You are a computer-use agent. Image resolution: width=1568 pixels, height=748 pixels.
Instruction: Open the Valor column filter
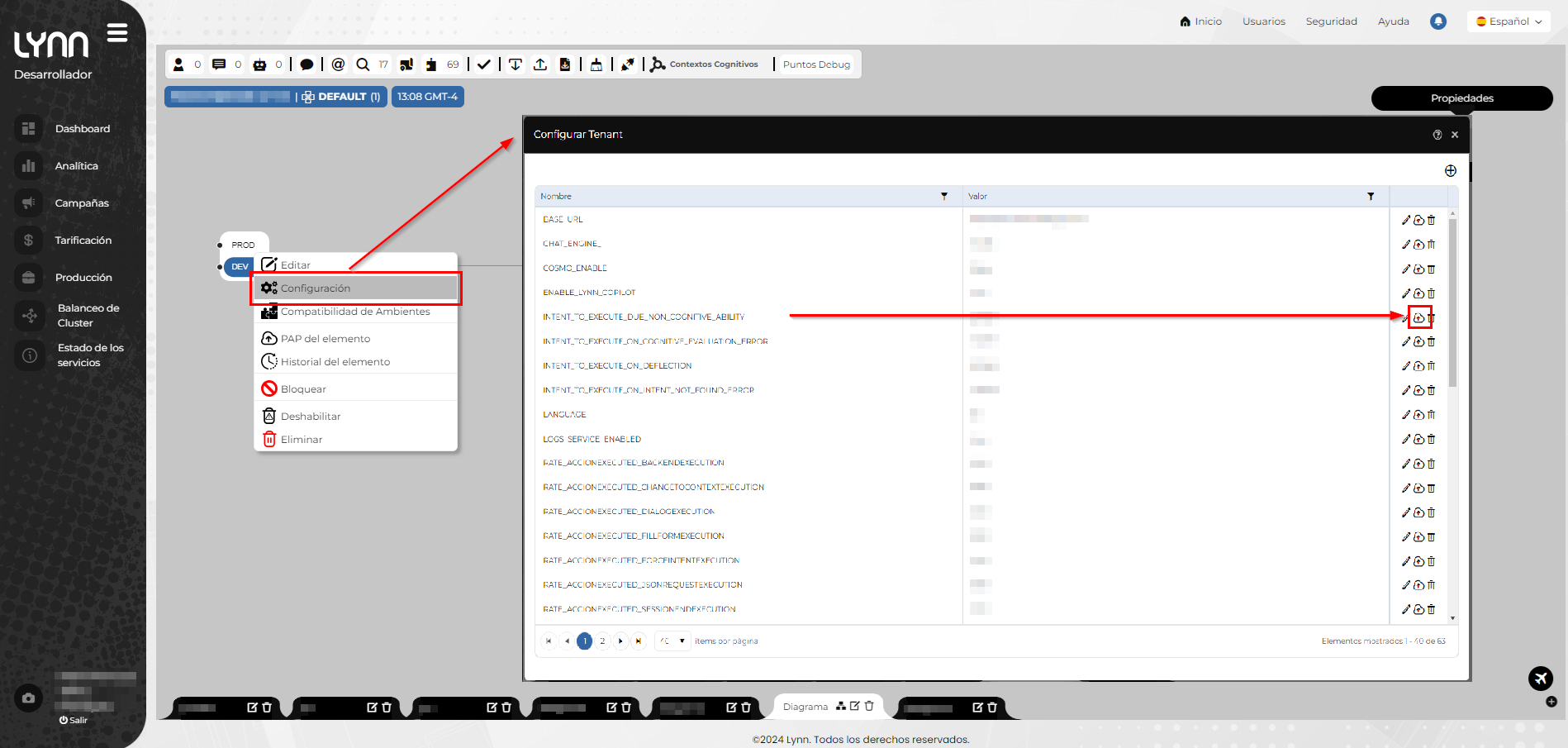tap(1371, 197)
